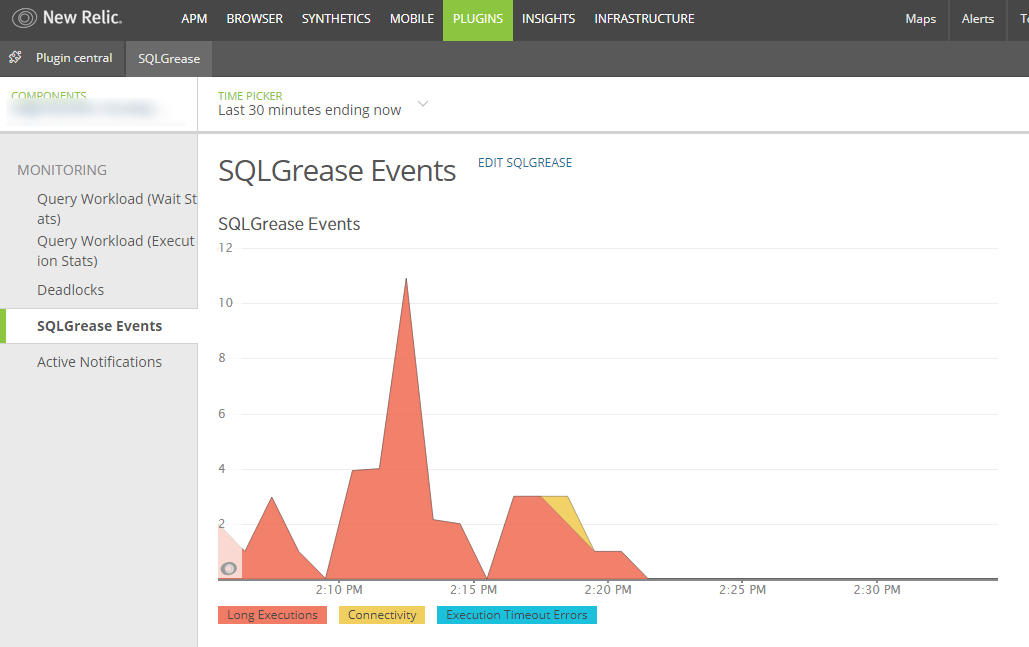The width and height of the screenshot is (1029, 647).
Task: Open the blurred Components selector
Action: tap(95, 110)
